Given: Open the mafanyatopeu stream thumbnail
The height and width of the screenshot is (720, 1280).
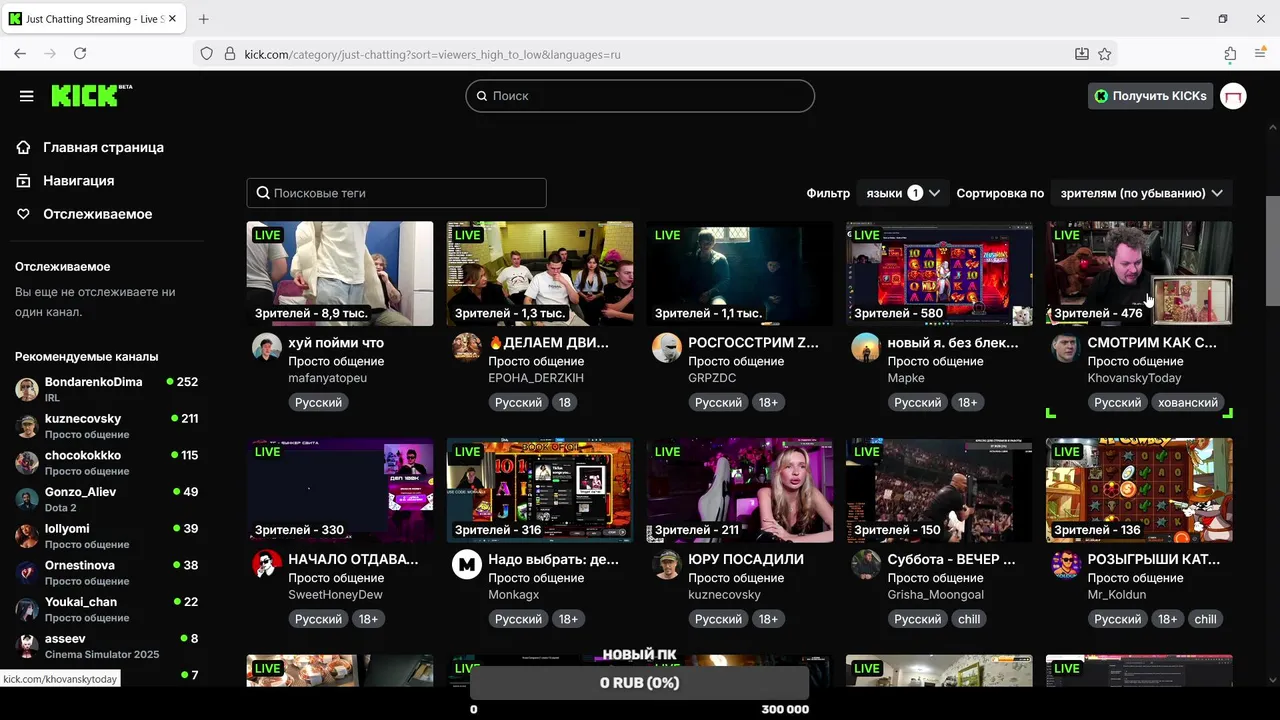Looking at the screenshot, I should point(340,274).
